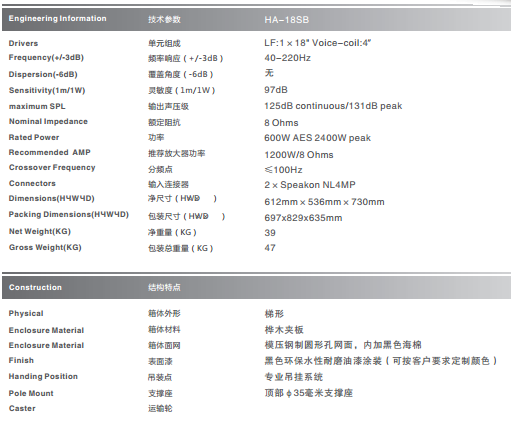Image resolution: width=511 pixels, height=425 pixels.
Task: Select 125dB continuous/131dB peak text
Action: coord(333,106)
